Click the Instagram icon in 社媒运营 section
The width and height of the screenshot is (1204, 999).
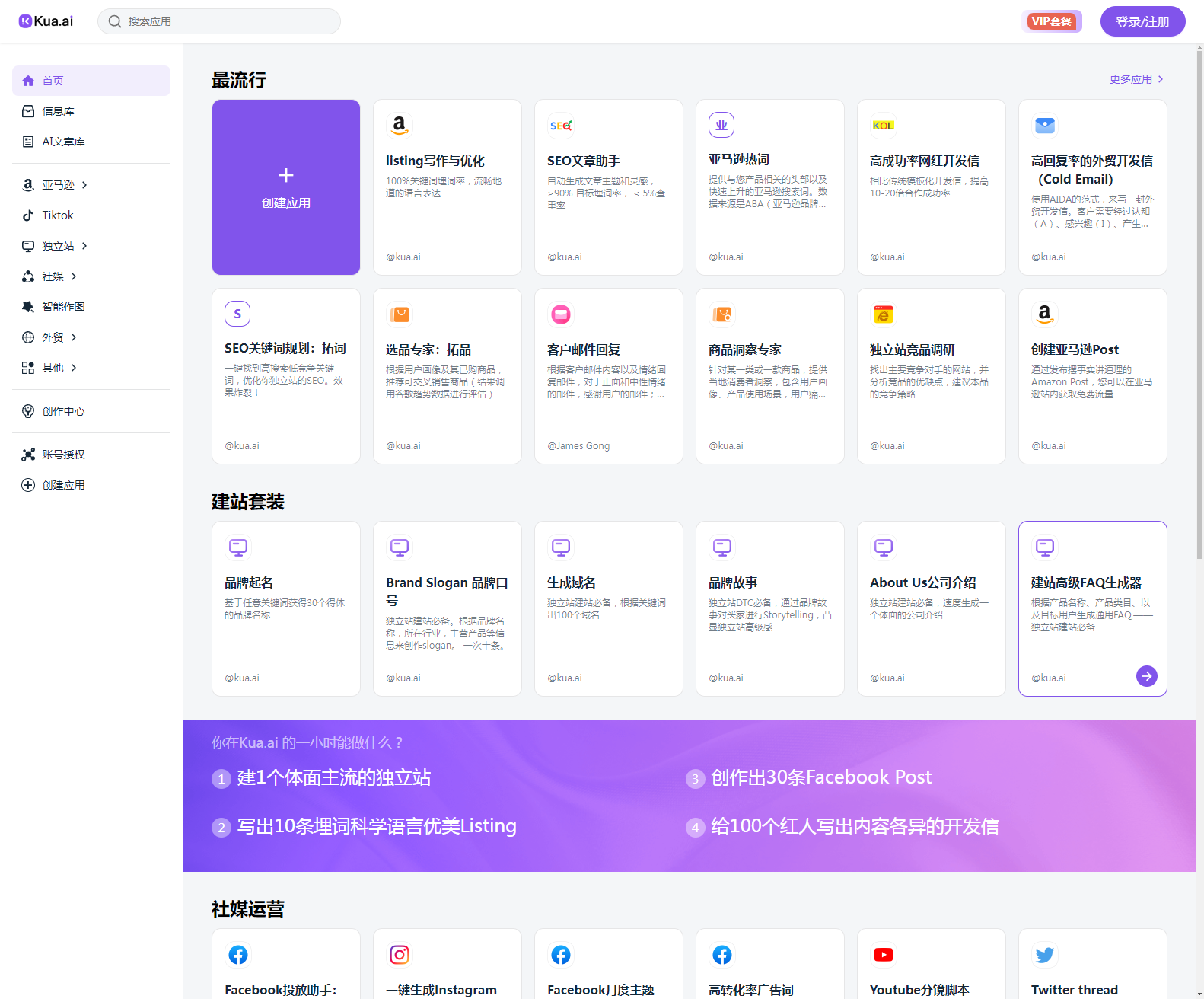point(399,955)
